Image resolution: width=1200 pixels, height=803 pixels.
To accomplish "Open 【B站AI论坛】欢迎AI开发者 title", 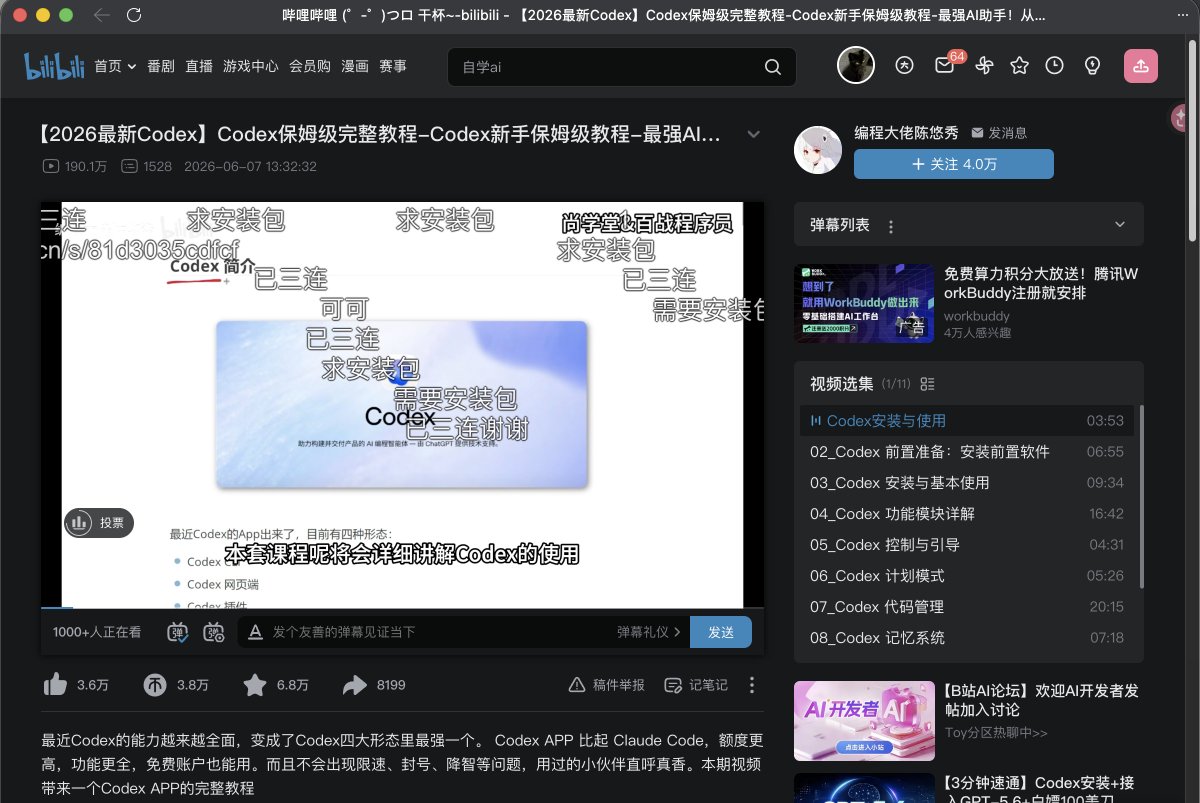I will click(1040, 700).
